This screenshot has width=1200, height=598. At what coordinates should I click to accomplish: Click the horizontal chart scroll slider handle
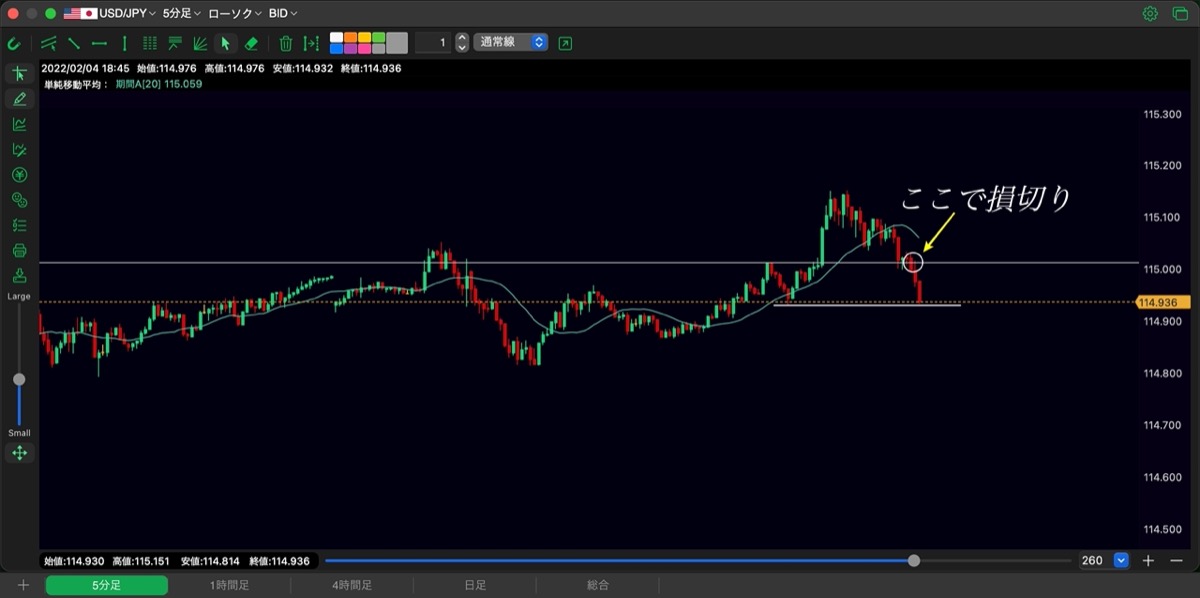click(914, 561)
